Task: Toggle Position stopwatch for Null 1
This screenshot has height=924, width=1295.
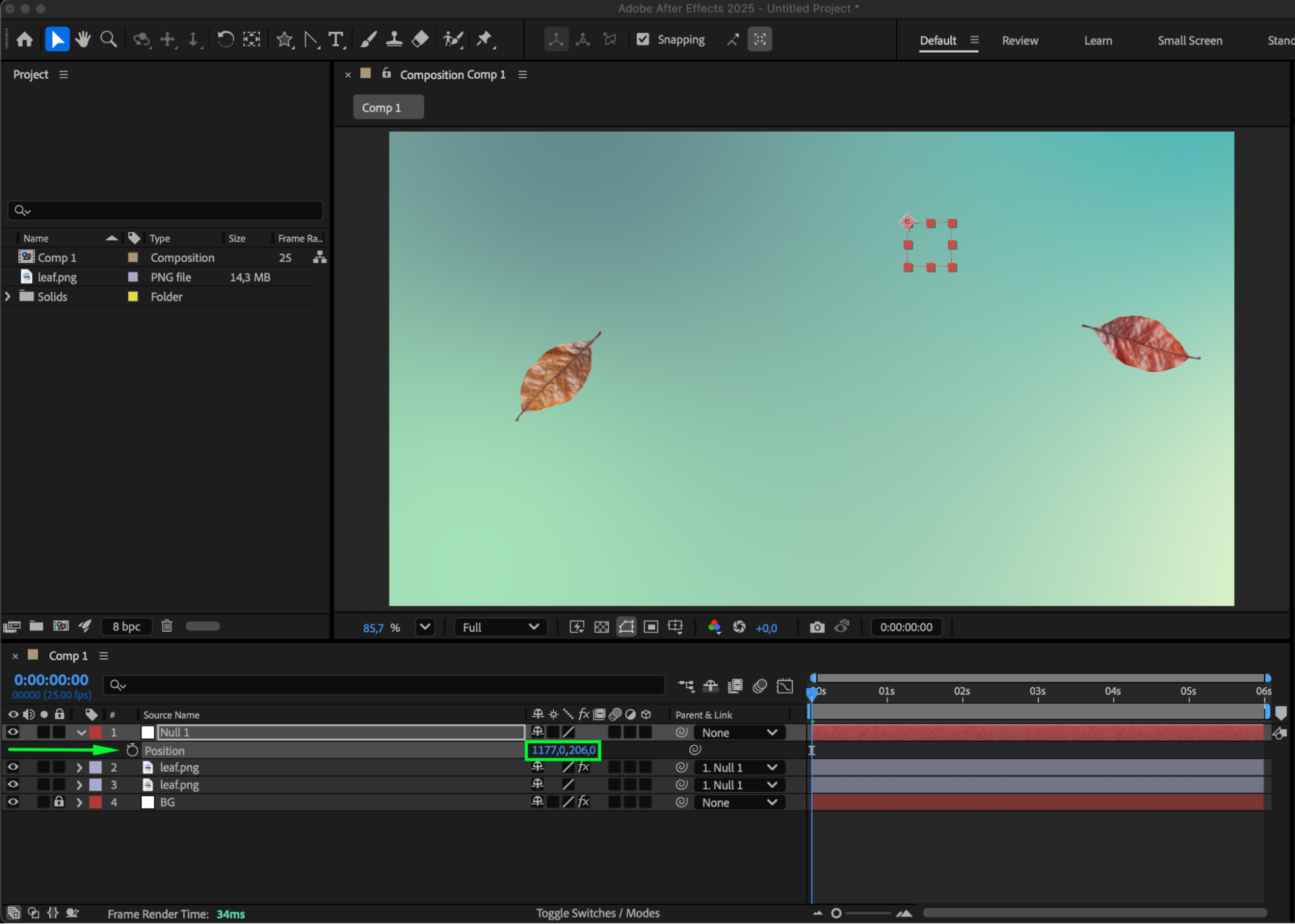Action: [132, 750]
